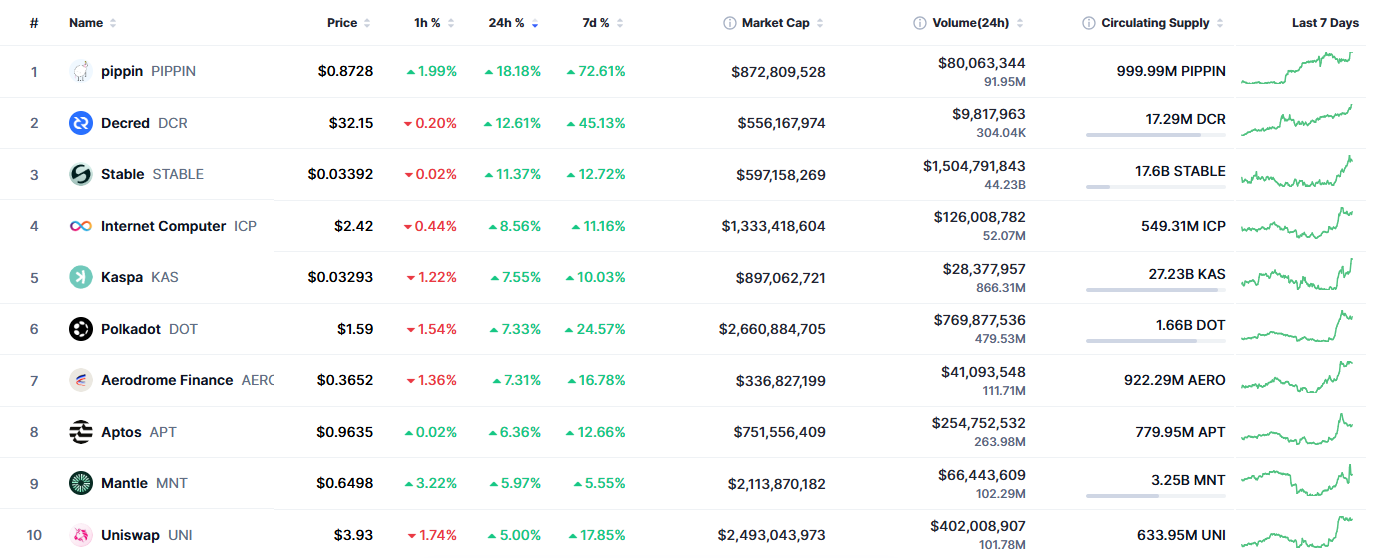Sort by 1h % column header
Viewport: 1375px width, 558px height.
click(x=427, y=23)
